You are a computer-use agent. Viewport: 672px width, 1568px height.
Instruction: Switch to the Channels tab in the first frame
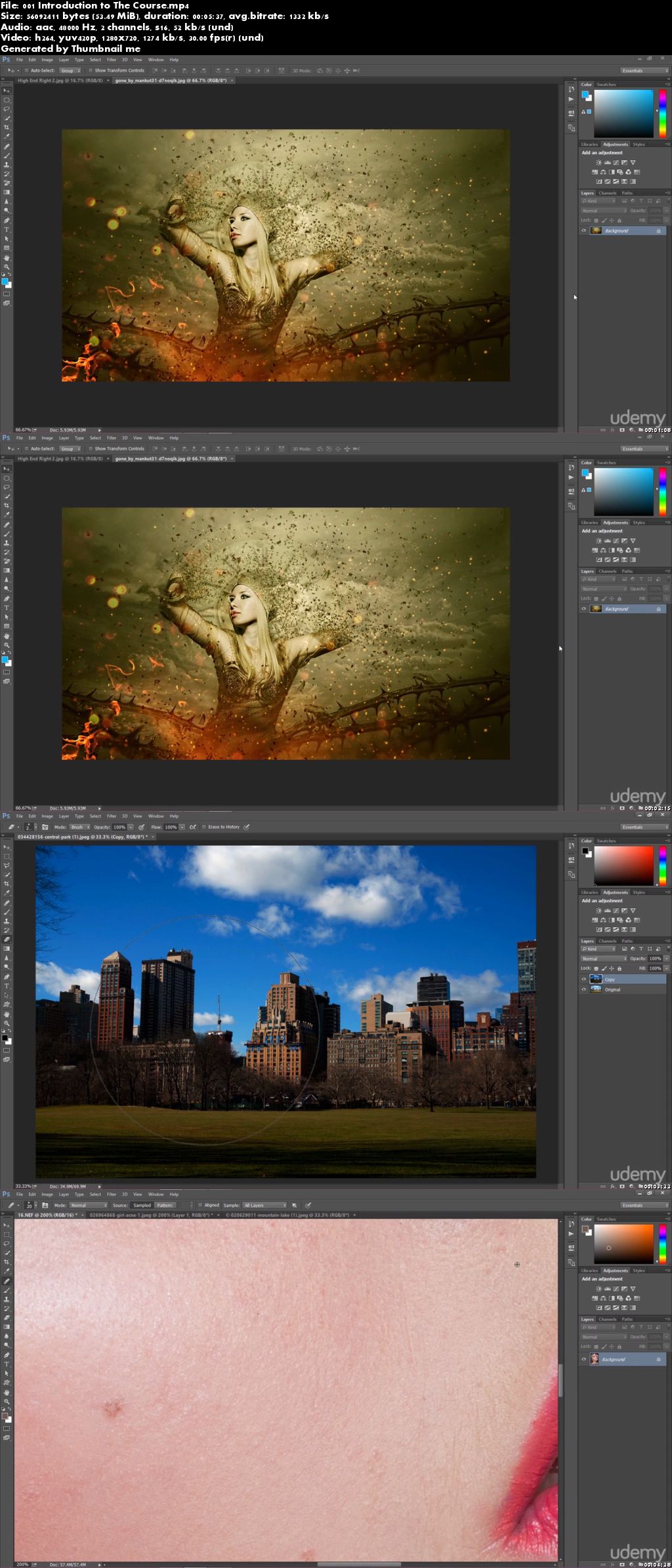[x=608, y=193]
